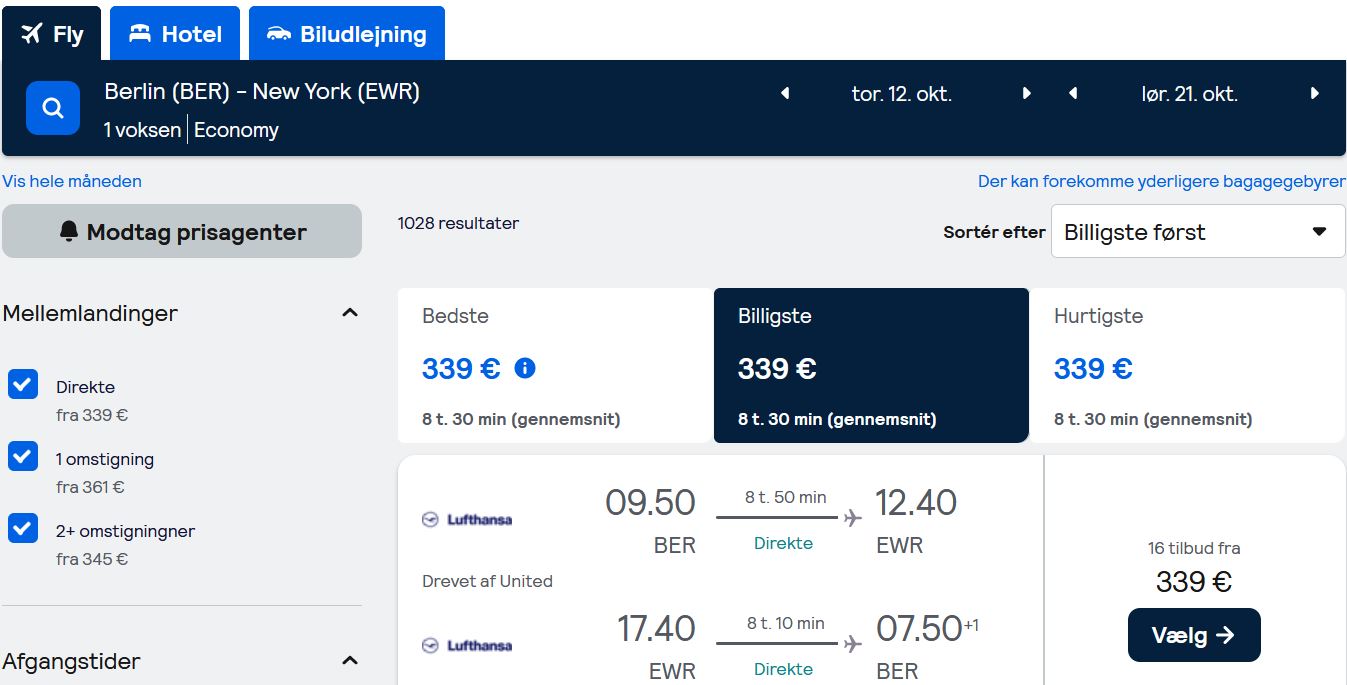This screenshot has height=685, width=1347.
Task: Click the Lufthansa logo on outbound flight
Action: coord(467,520)
